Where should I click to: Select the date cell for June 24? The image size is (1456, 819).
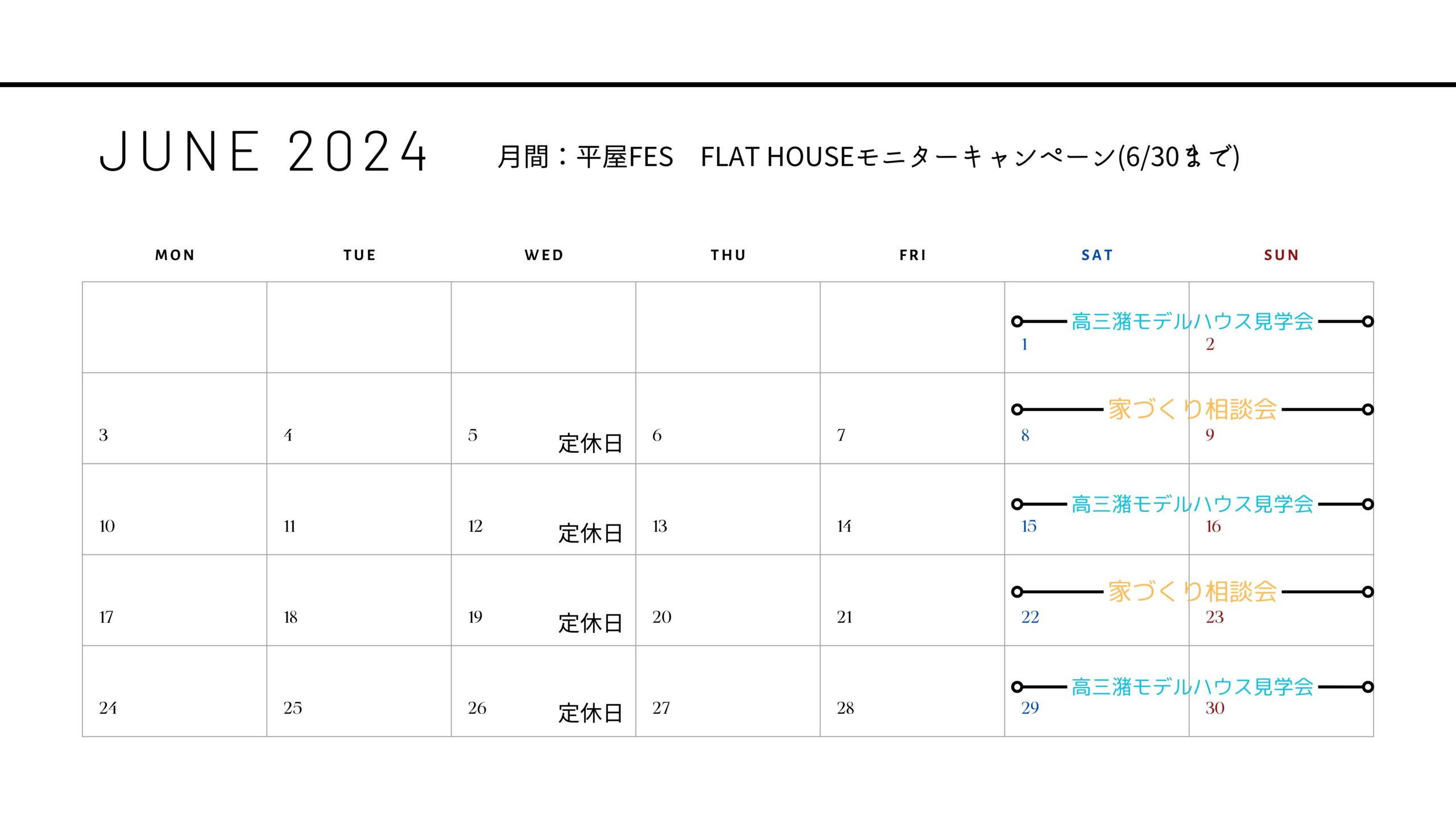[175, 691]
